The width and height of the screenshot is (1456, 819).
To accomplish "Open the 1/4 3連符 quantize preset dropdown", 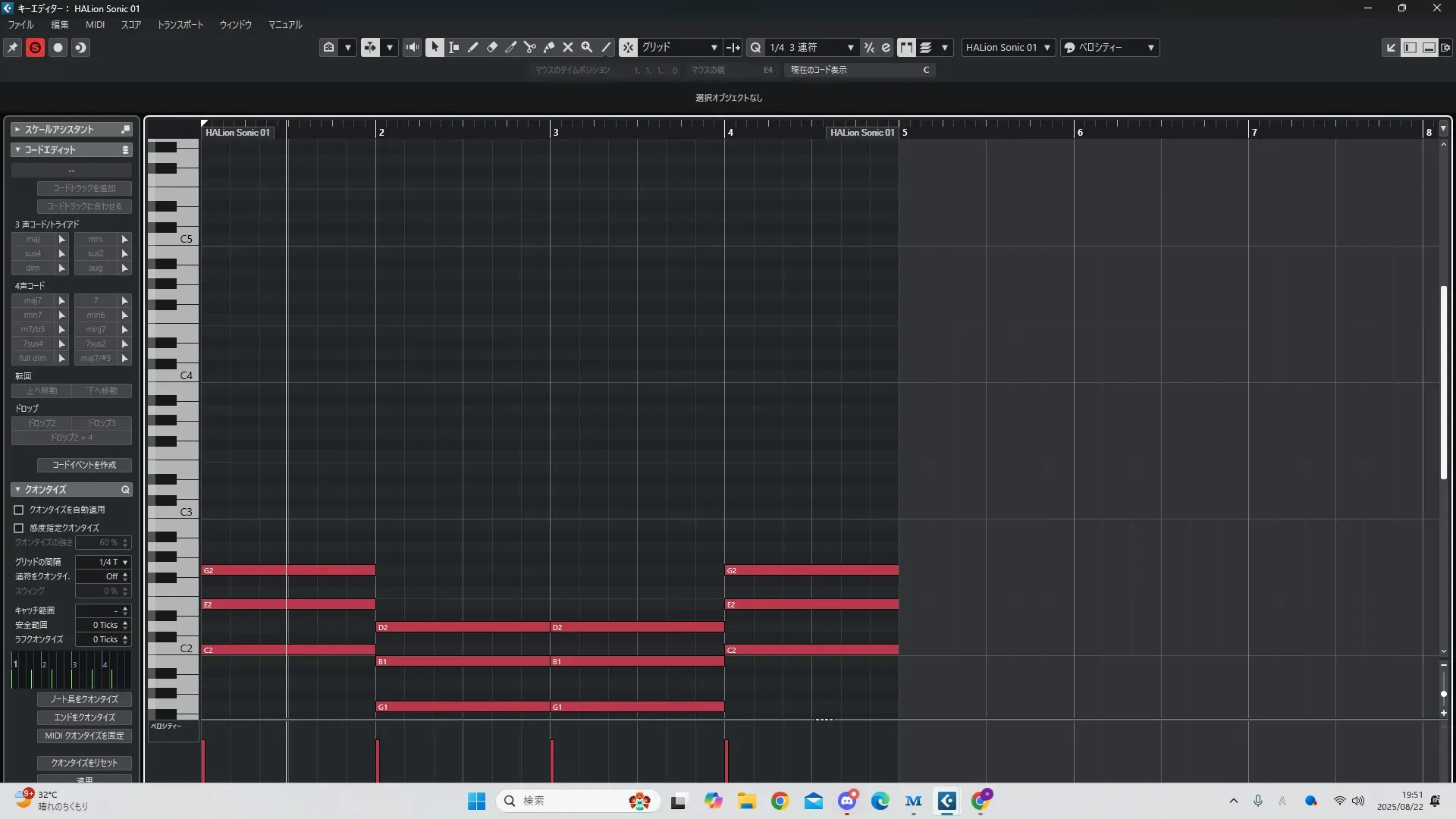I will (811, 47).
